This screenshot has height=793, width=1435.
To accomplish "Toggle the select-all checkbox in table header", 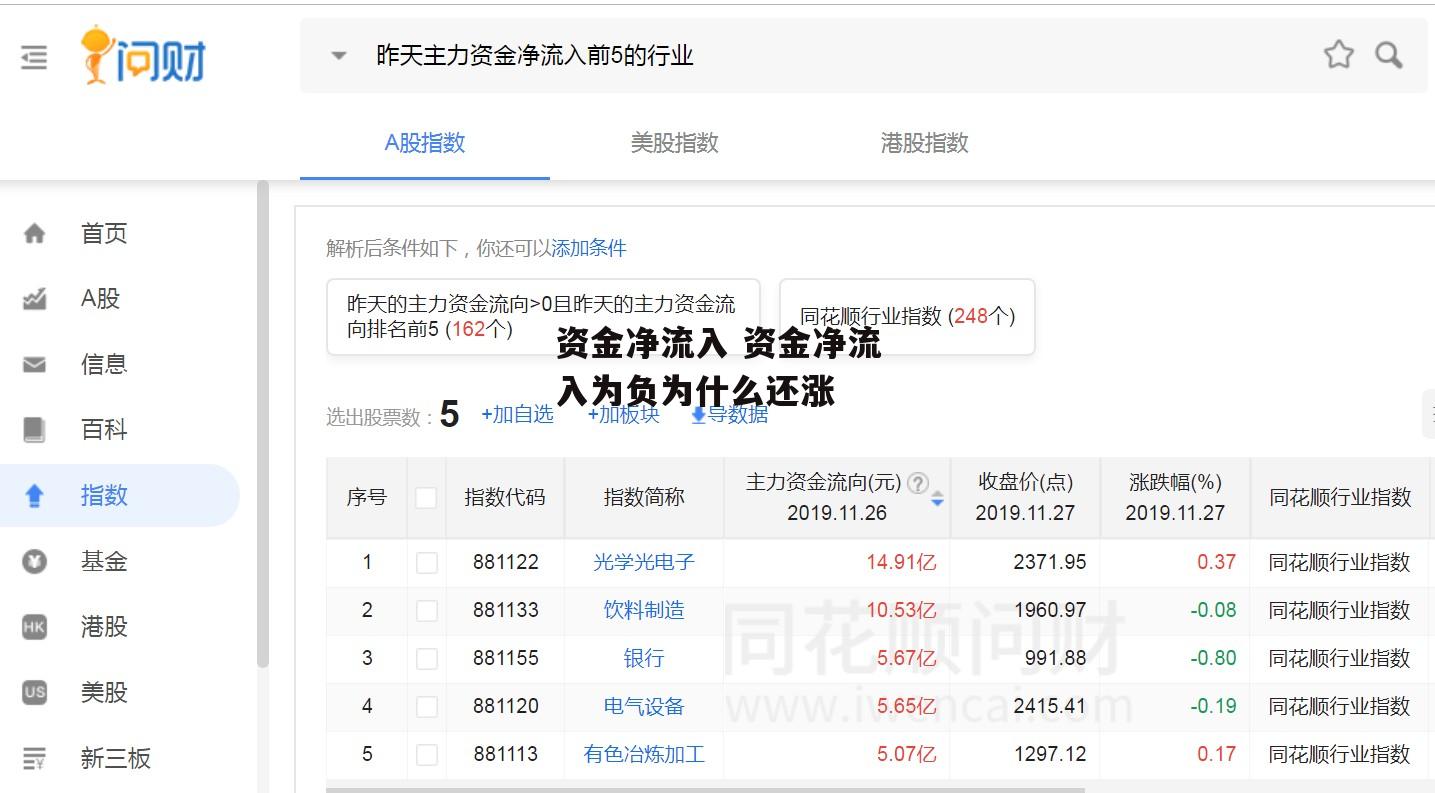I will [x=426, y=498].
